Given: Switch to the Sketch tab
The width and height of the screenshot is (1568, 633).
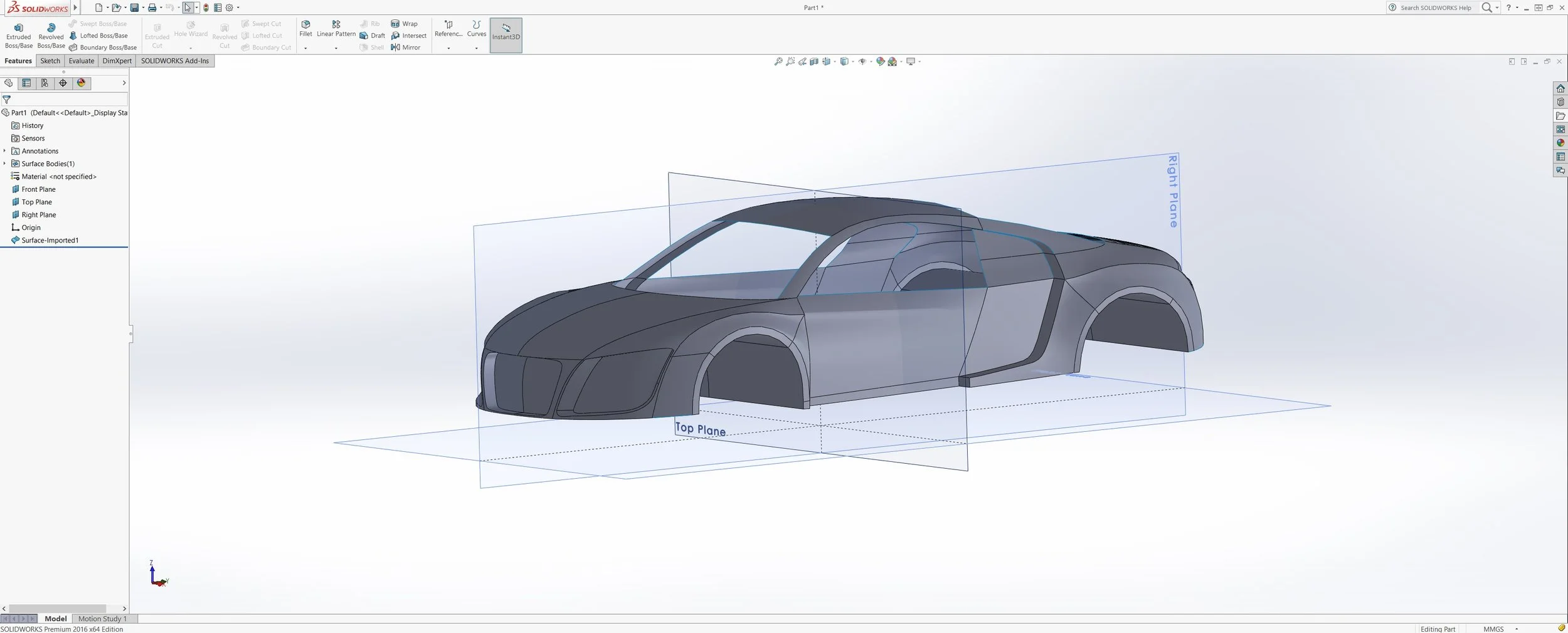Looking at the screenshot, I should point(50,61).
